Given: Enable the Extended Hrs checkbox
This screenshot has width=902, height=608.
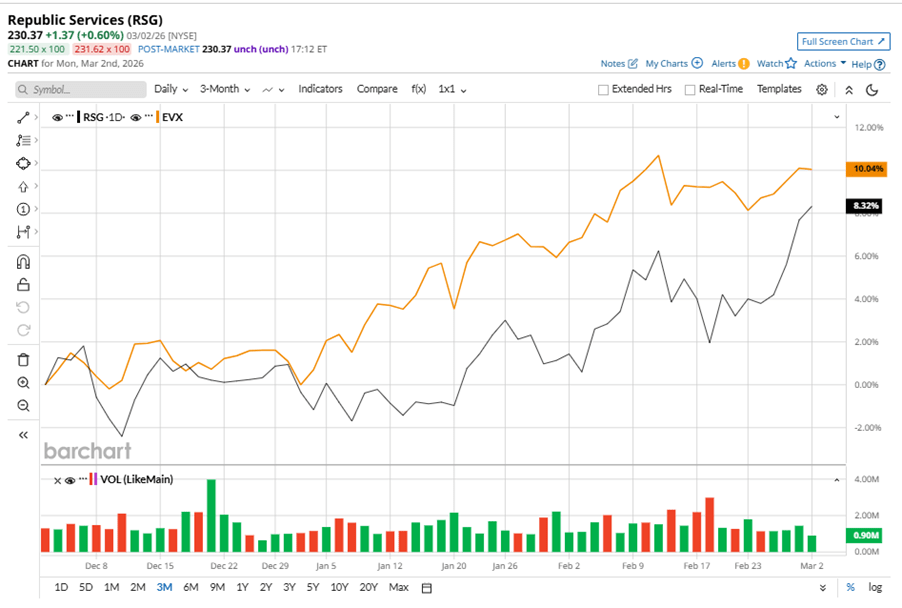Looking at the screenshot, I should coord(603,89).
